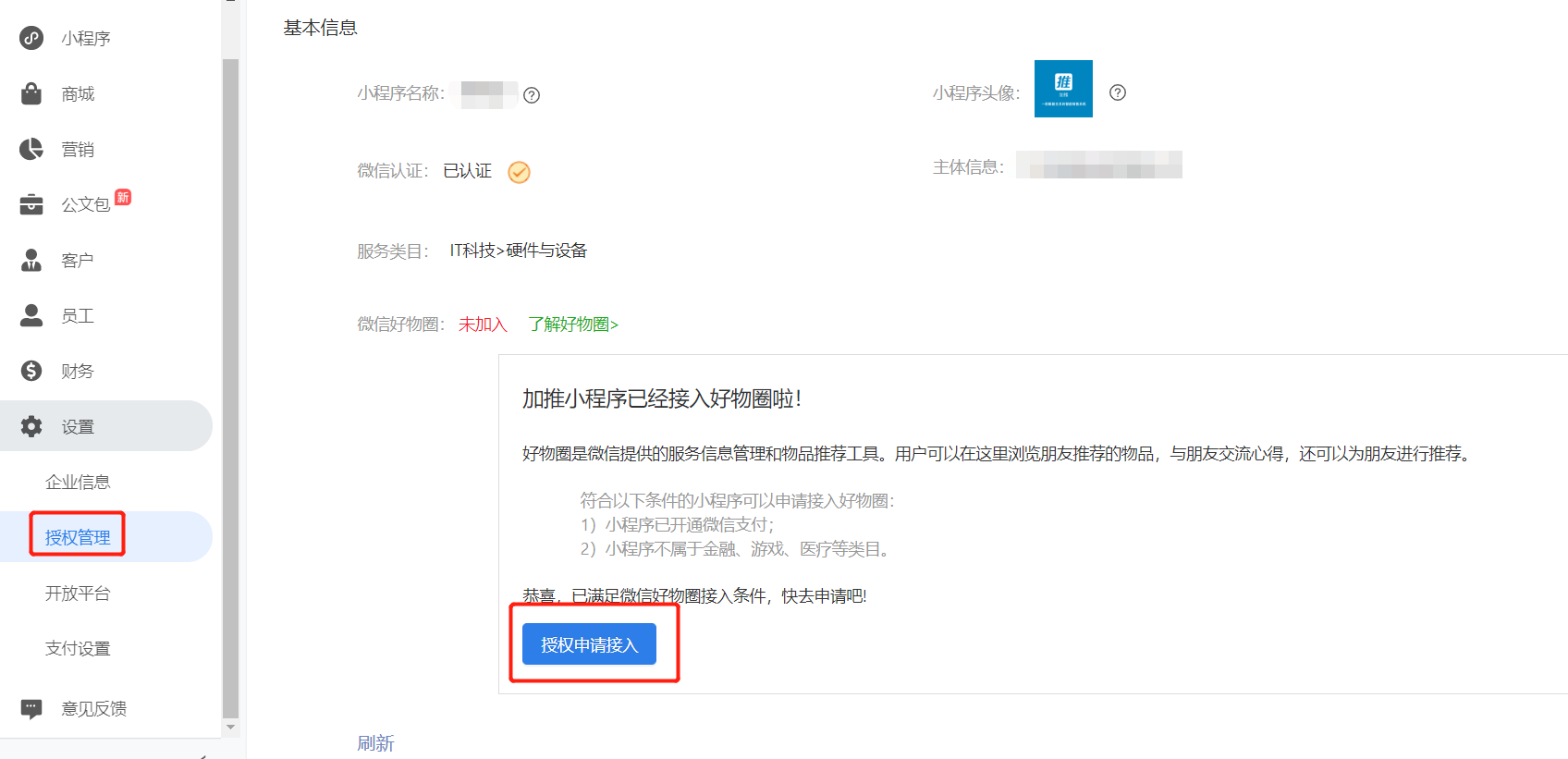Open 公文包 menu entry
This screenshot has width=1568, height=759.
(86, 204)
